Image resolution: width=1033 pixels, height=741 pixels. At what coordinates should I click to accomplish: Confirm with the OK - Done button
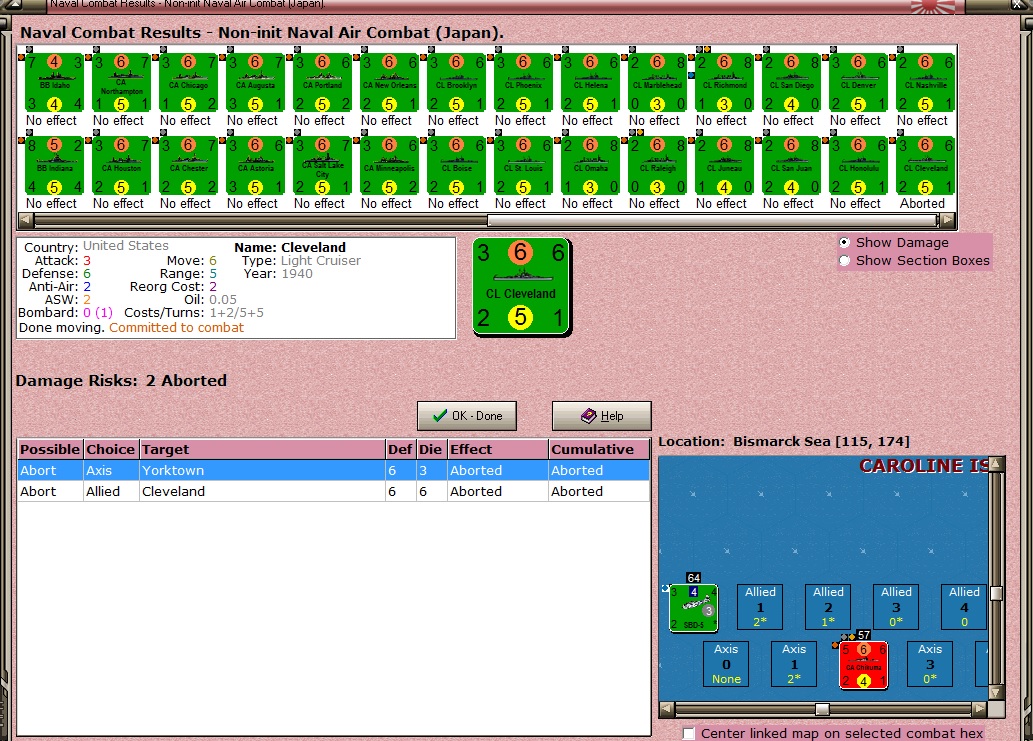466,416
